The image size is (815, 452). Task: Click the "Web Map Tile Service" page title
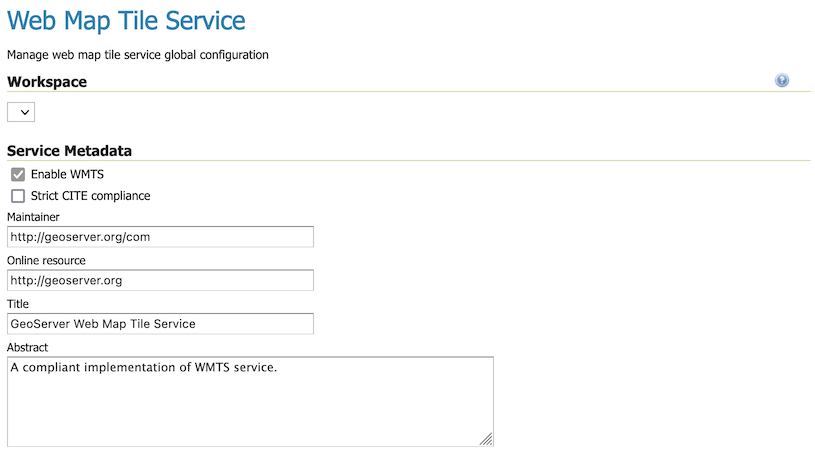click(x=126, y=20)
